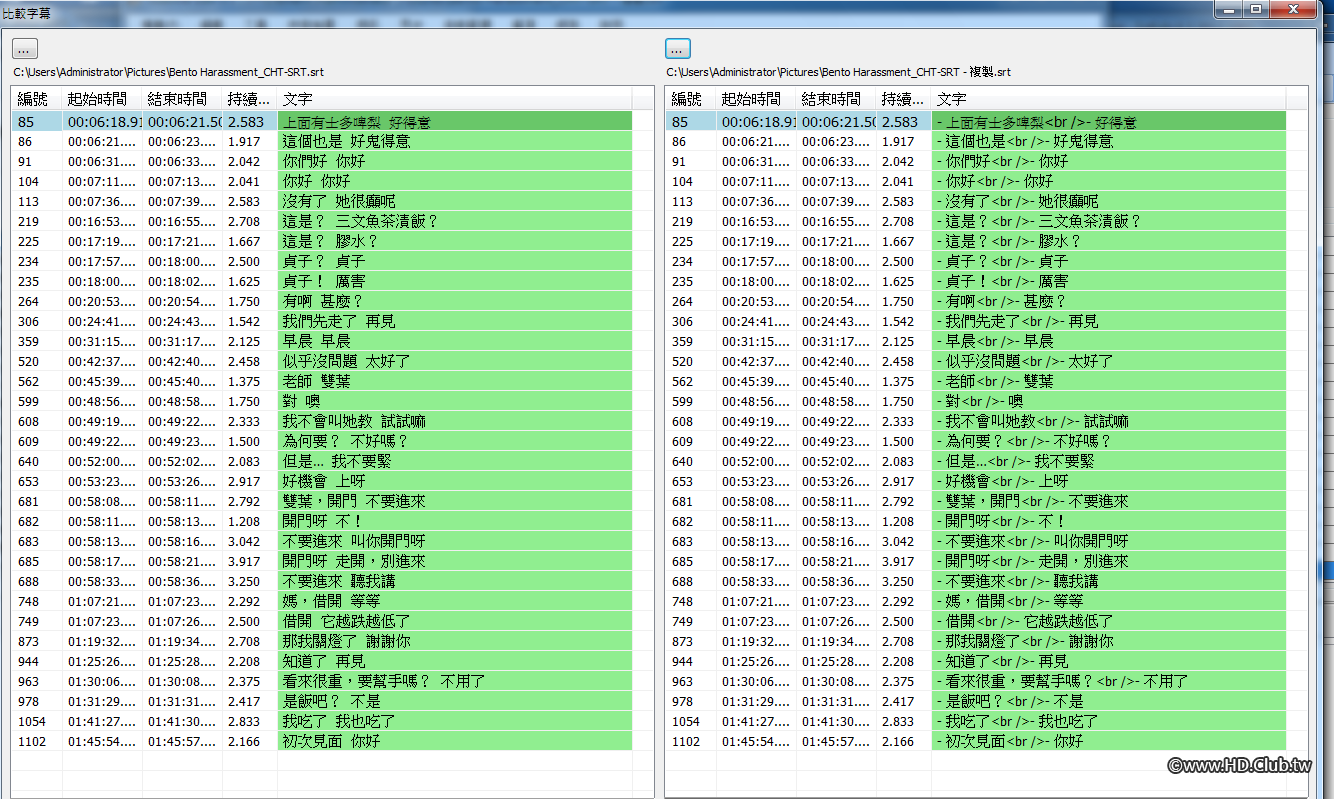The width and height of the screenshot is (1334, 799).
Task: Select right list text - 你們好<br />- 你好
Action: point(1002,161)
